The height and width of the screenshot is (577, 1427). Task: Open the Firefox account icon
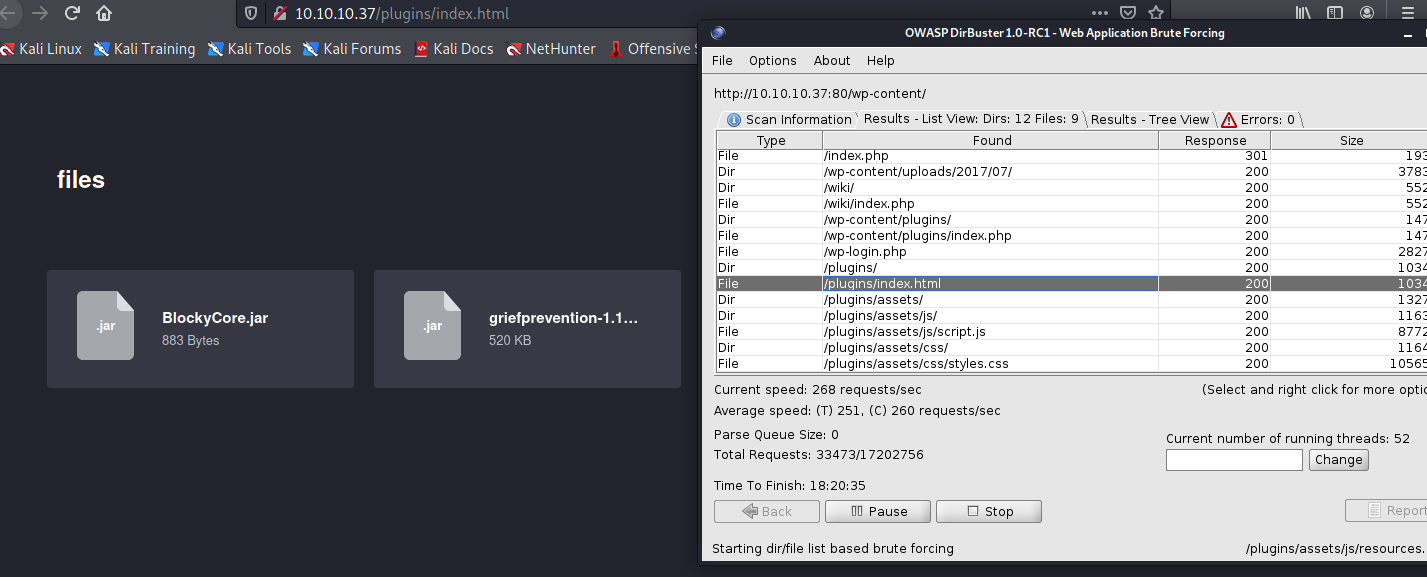tap(1367, 14)
